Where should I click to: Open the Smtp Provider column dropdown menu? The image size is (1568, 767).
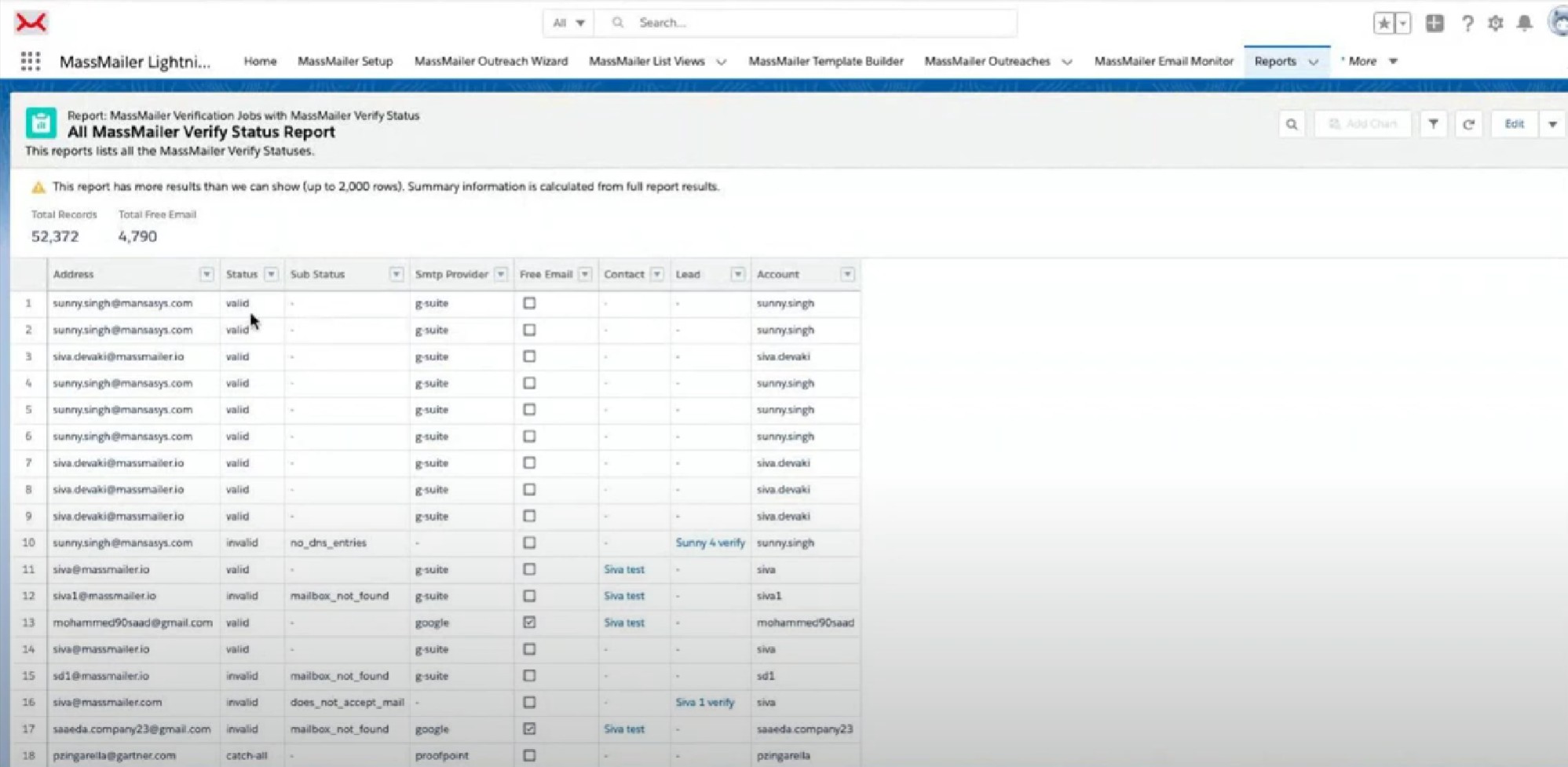501,274
